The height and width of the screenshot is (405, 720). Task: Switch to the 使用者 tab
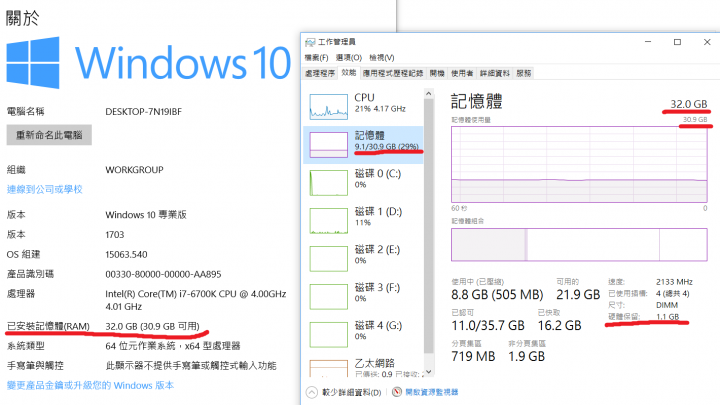tap(462, 73)
